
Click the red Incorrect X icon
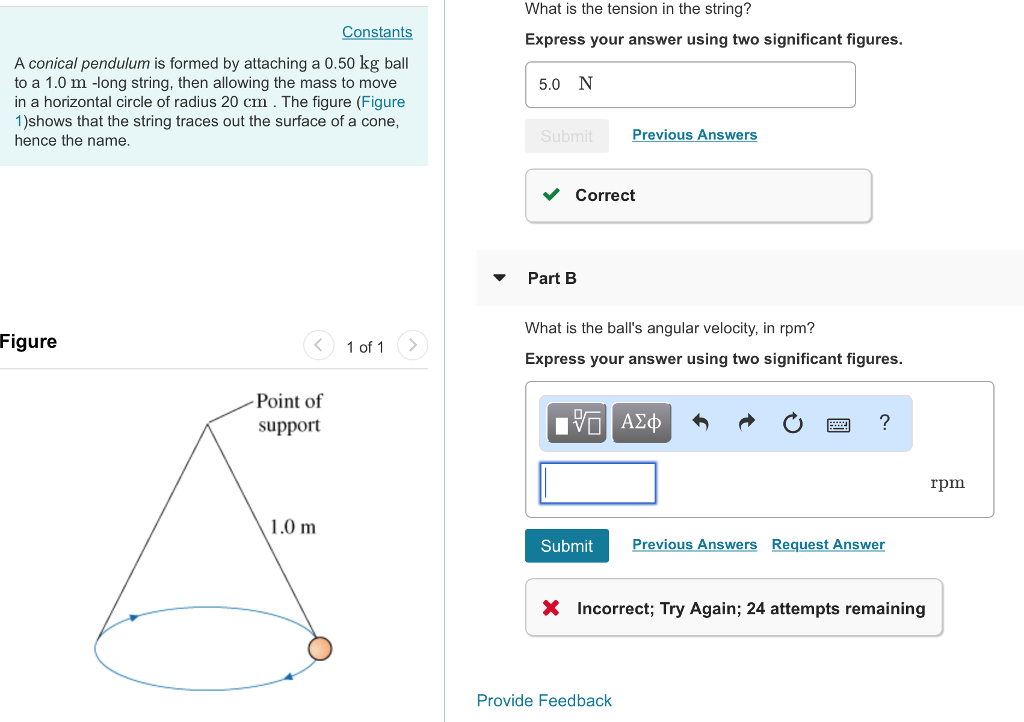550,607
